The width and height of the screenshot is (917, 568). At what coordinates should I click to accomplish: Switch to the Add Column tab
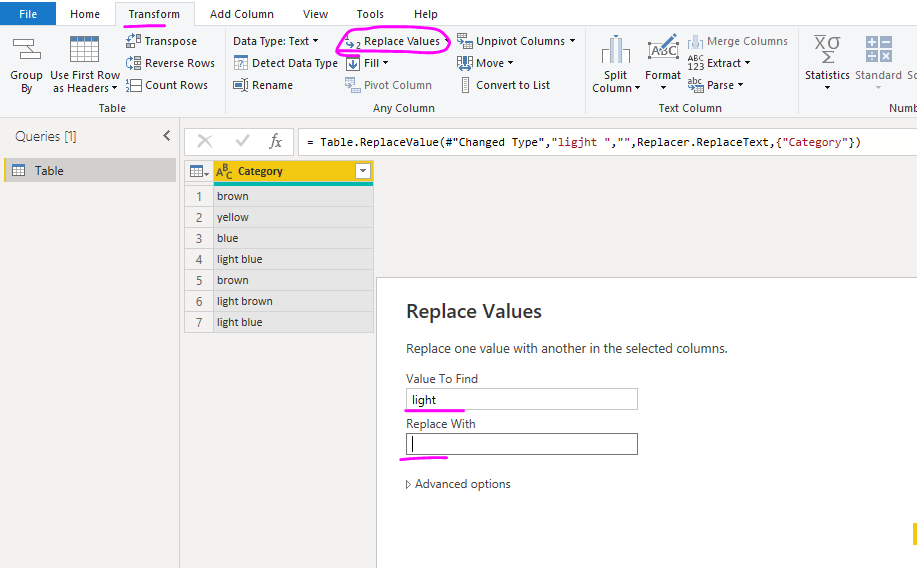click(x=242, y=14)
